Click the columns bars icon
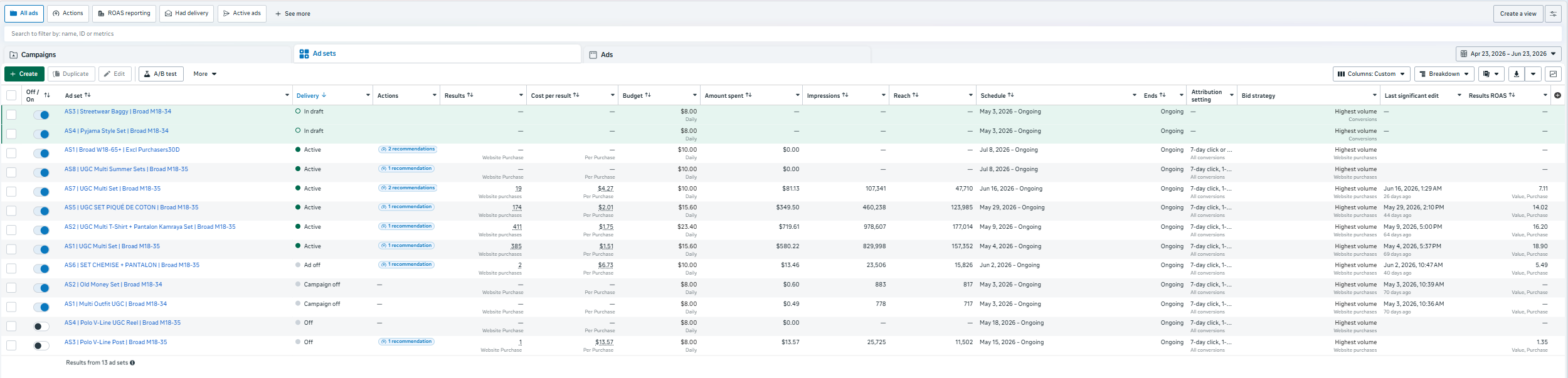Viewport: 1568px width, 378px height. pyautogui.click(x=1342, y=74)
